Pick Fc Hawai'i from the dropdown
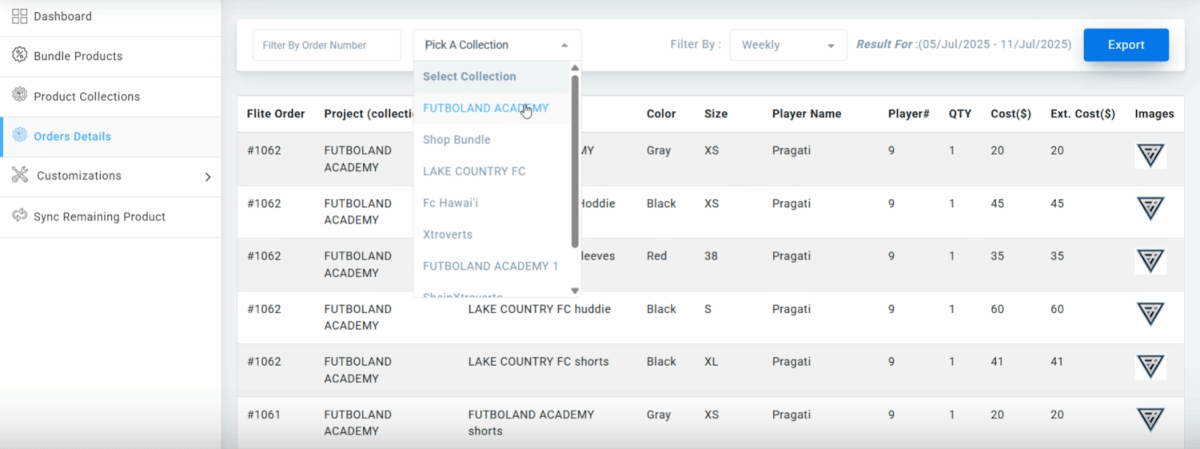This screenshot has height=449, width=1200. (450, 203)
